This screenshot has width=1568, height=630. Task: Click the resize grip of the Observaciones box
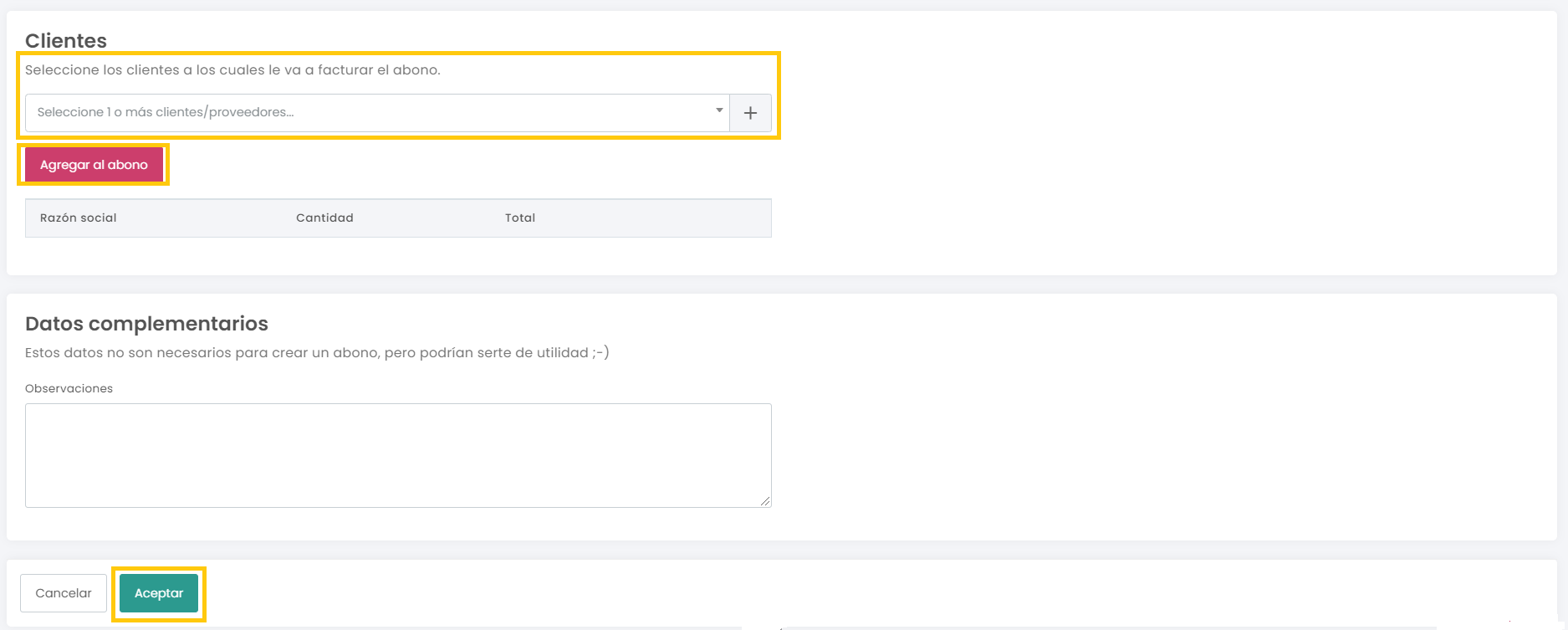click(765, 501)
